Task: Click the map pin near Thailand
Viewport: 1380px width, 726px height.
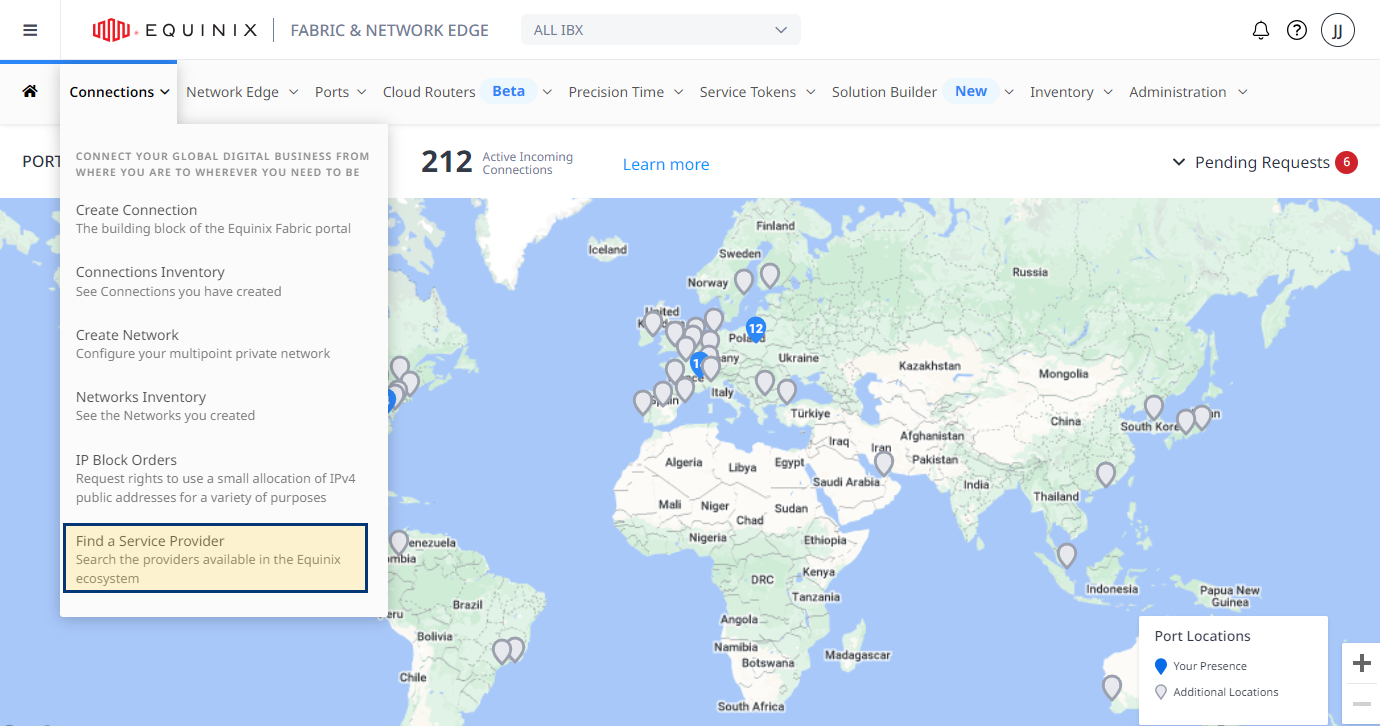Action: 1105,474
